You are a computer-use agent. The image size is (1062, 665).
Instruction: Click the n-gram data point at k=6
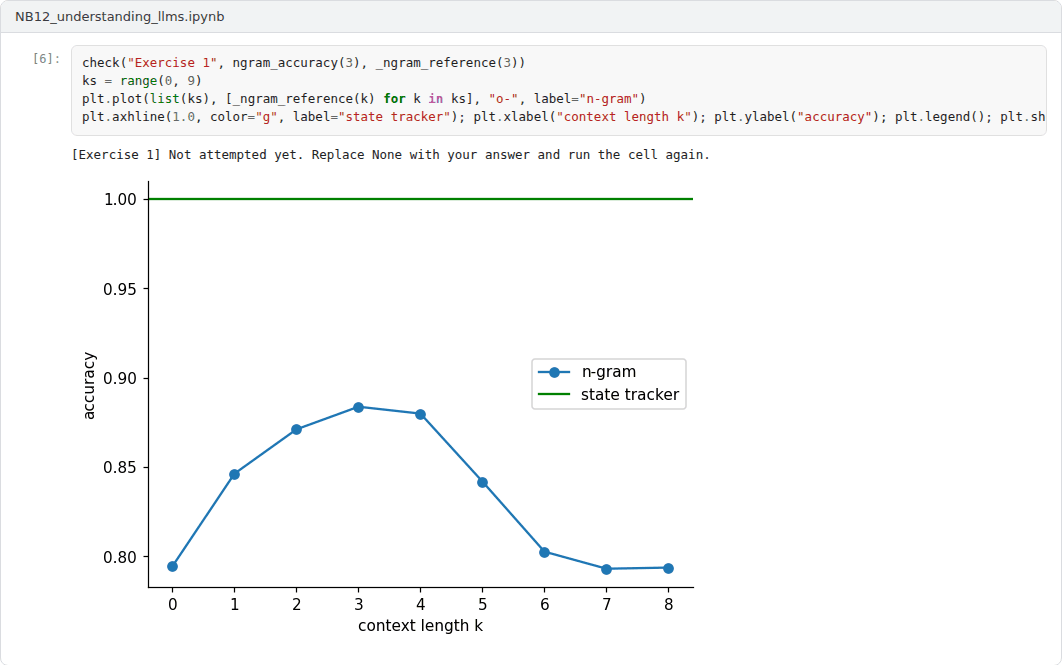[x=545, y=553]
